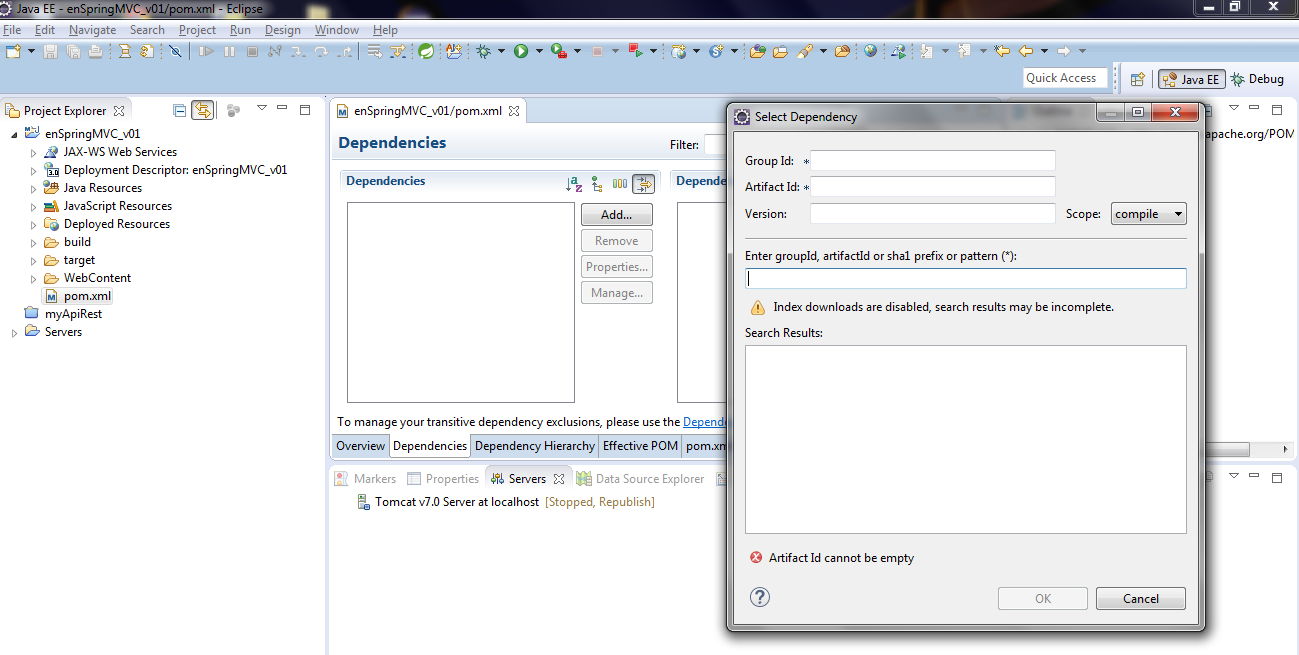Select the Java EE perspective
This screenshot has width=1299, height=655.
click(x=1192, y=79)
